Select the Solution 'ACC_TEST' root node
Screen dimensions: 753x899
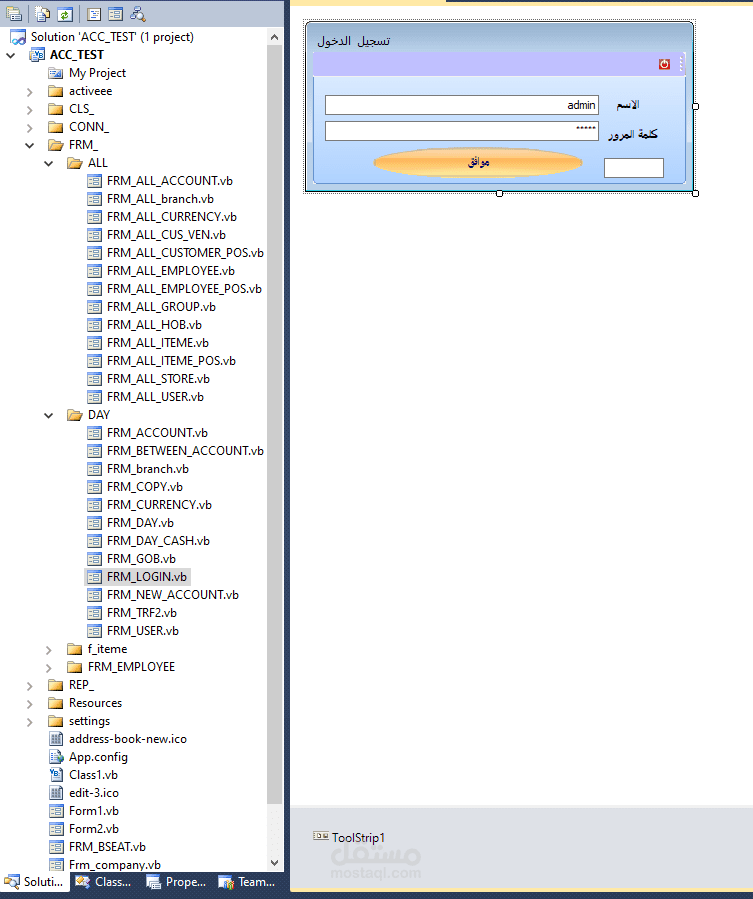pyautogui.click(x=112, y=37)
